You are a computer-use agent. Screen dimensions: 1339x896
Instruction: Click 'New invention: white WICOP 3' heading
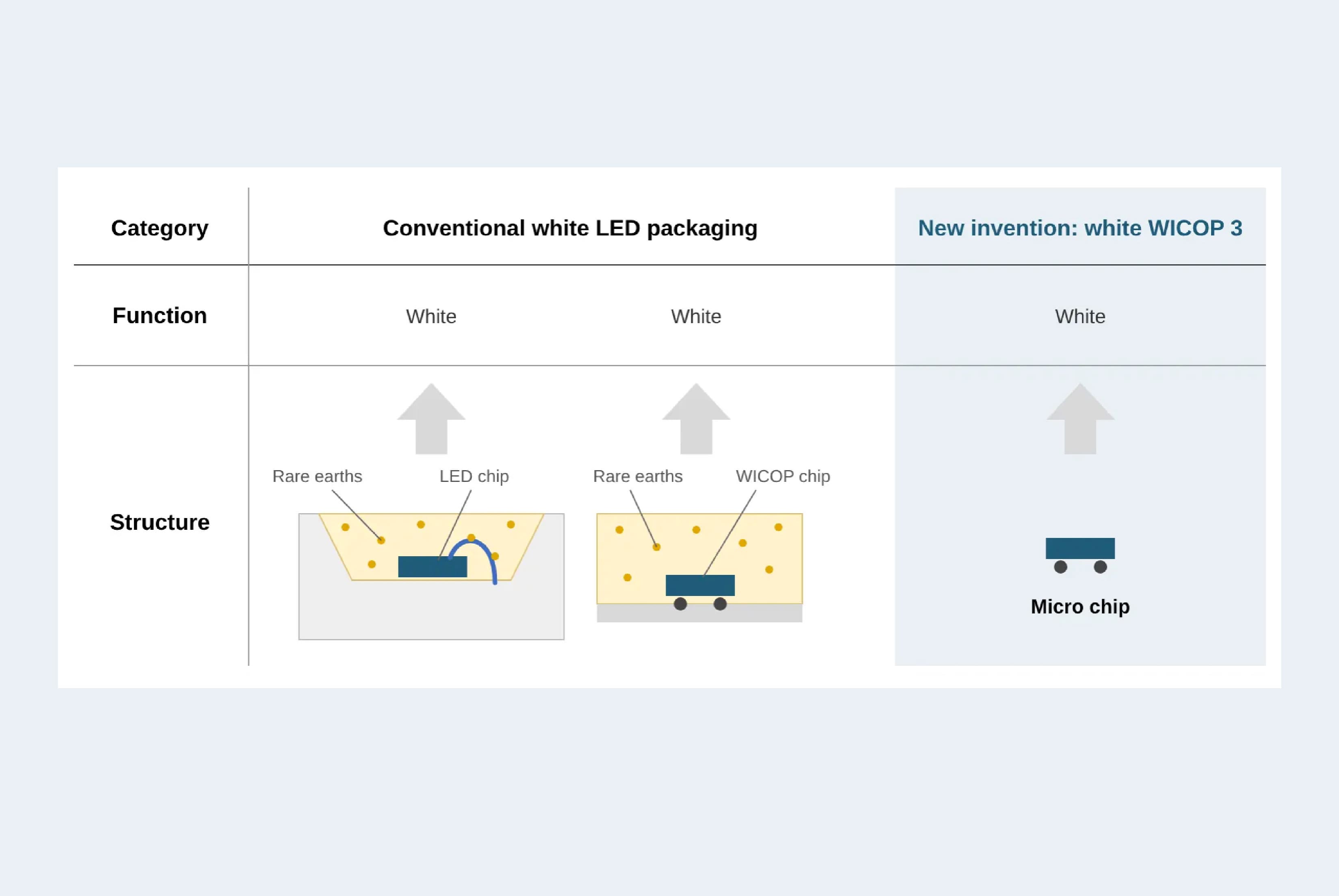coord(1080,228)
